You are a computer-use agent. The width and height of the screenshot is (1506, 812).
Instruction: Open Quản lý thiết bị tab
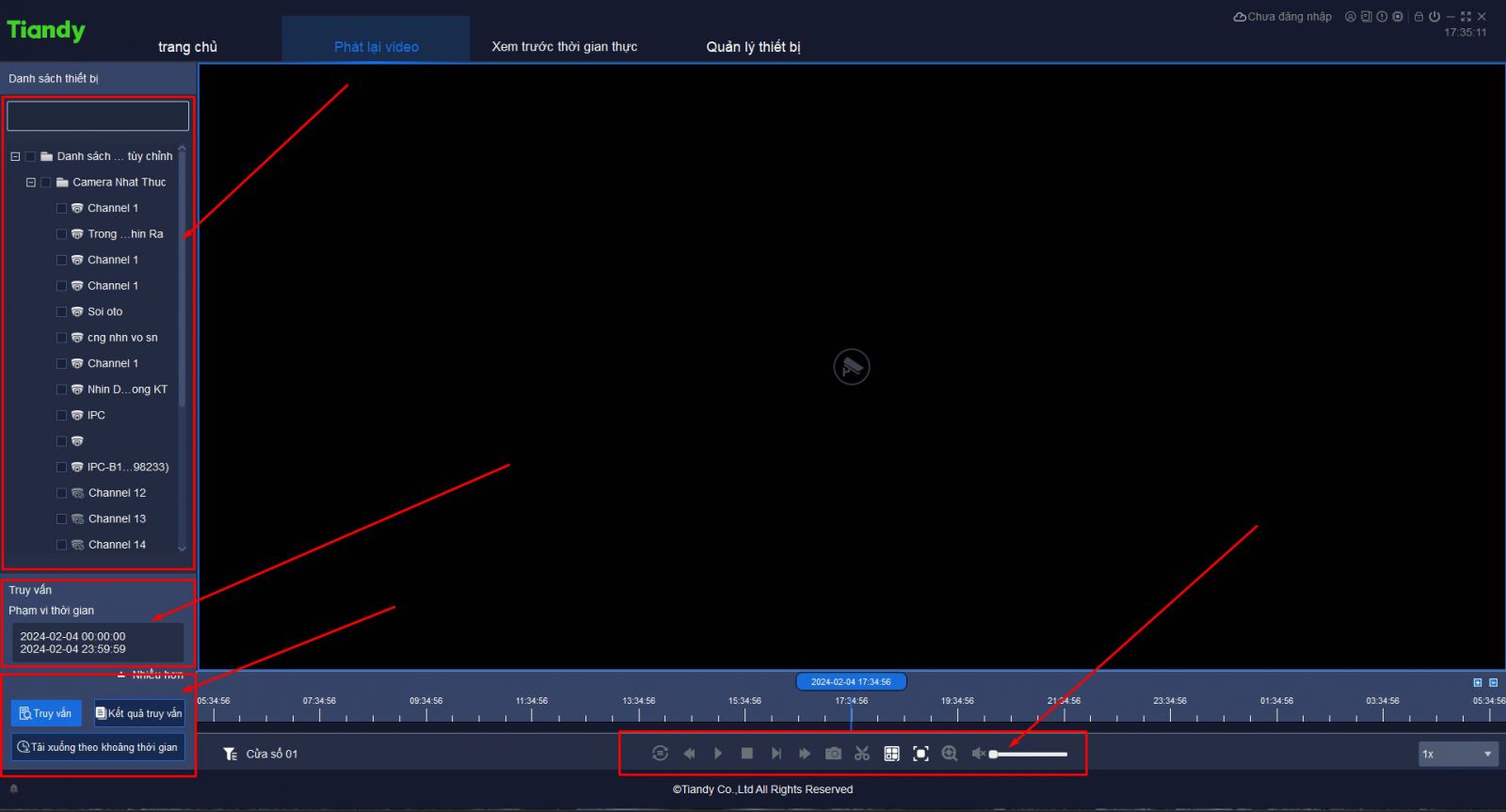[753, 46]
